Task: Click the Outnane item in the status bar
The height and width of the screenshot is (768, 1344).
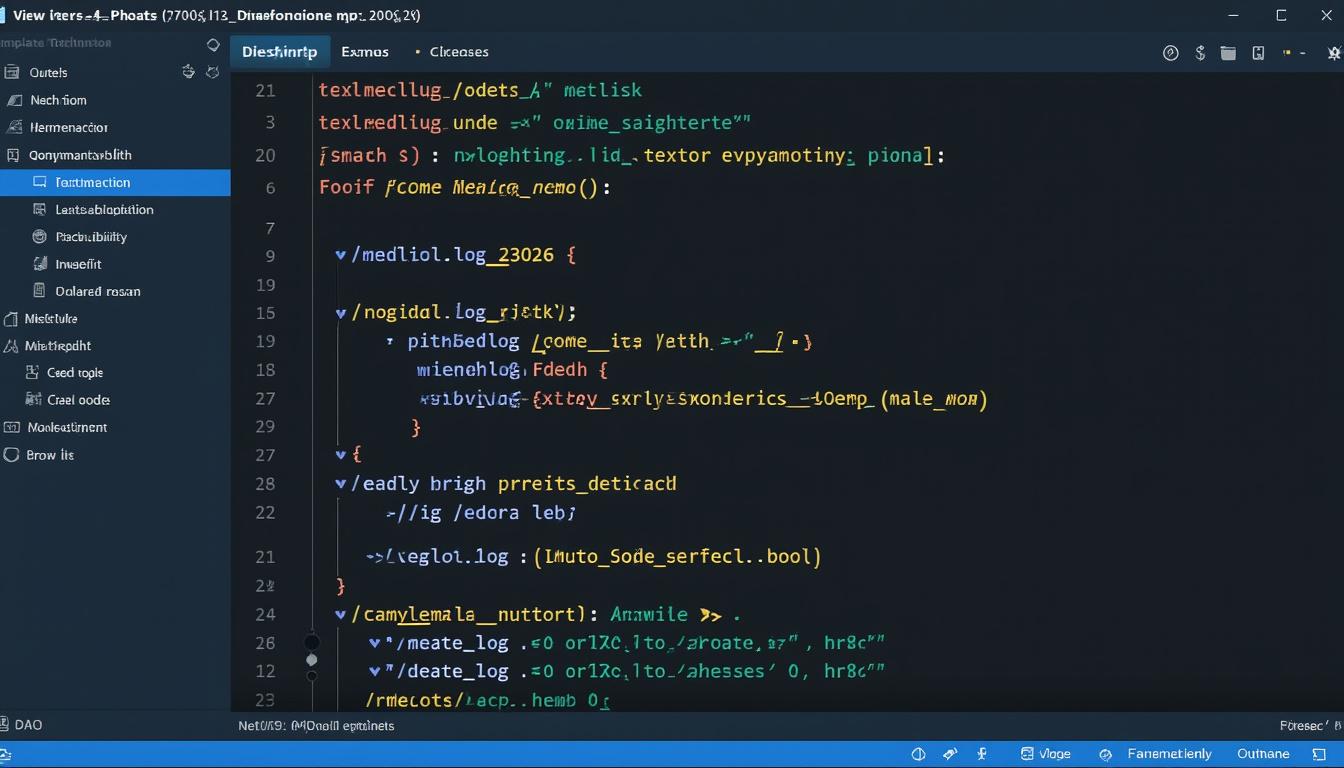Action: (1262, 753)
